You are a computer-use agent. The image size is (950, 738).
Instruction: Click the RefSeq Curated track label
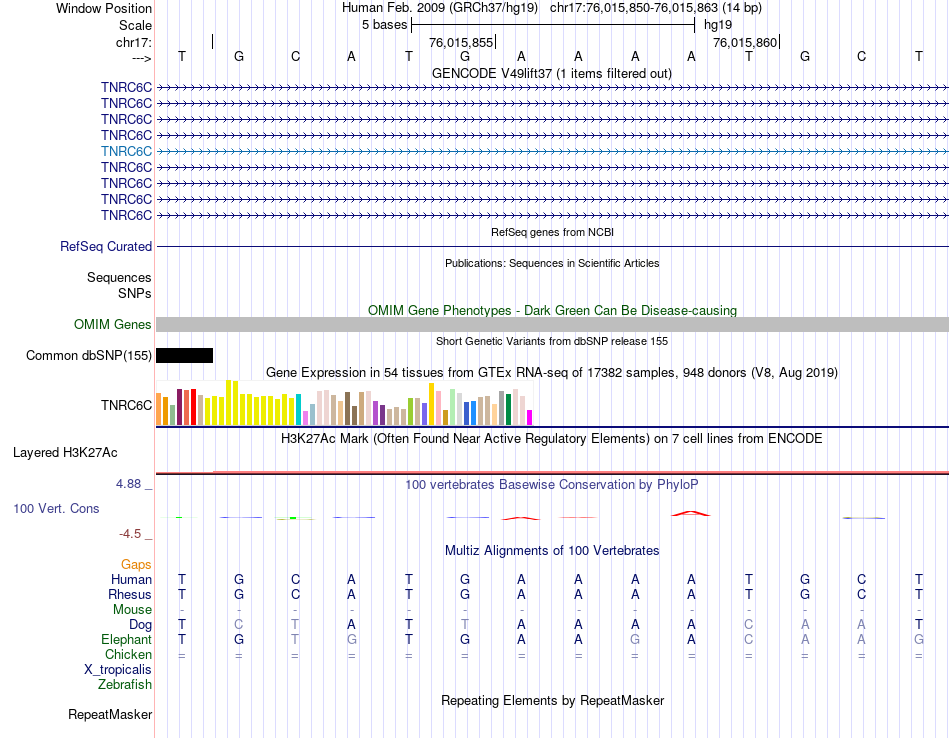pyautogui.click(x=105, y=247)
